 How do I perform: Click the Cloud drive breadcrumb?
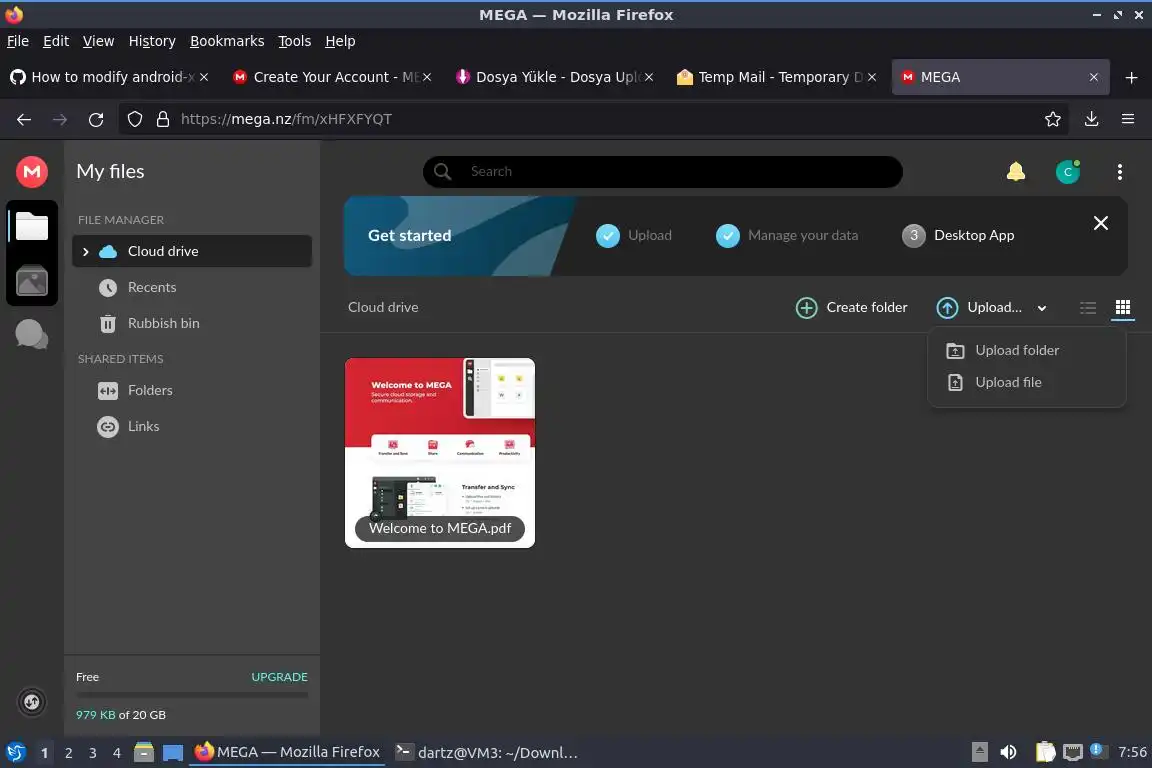(383, 307)
